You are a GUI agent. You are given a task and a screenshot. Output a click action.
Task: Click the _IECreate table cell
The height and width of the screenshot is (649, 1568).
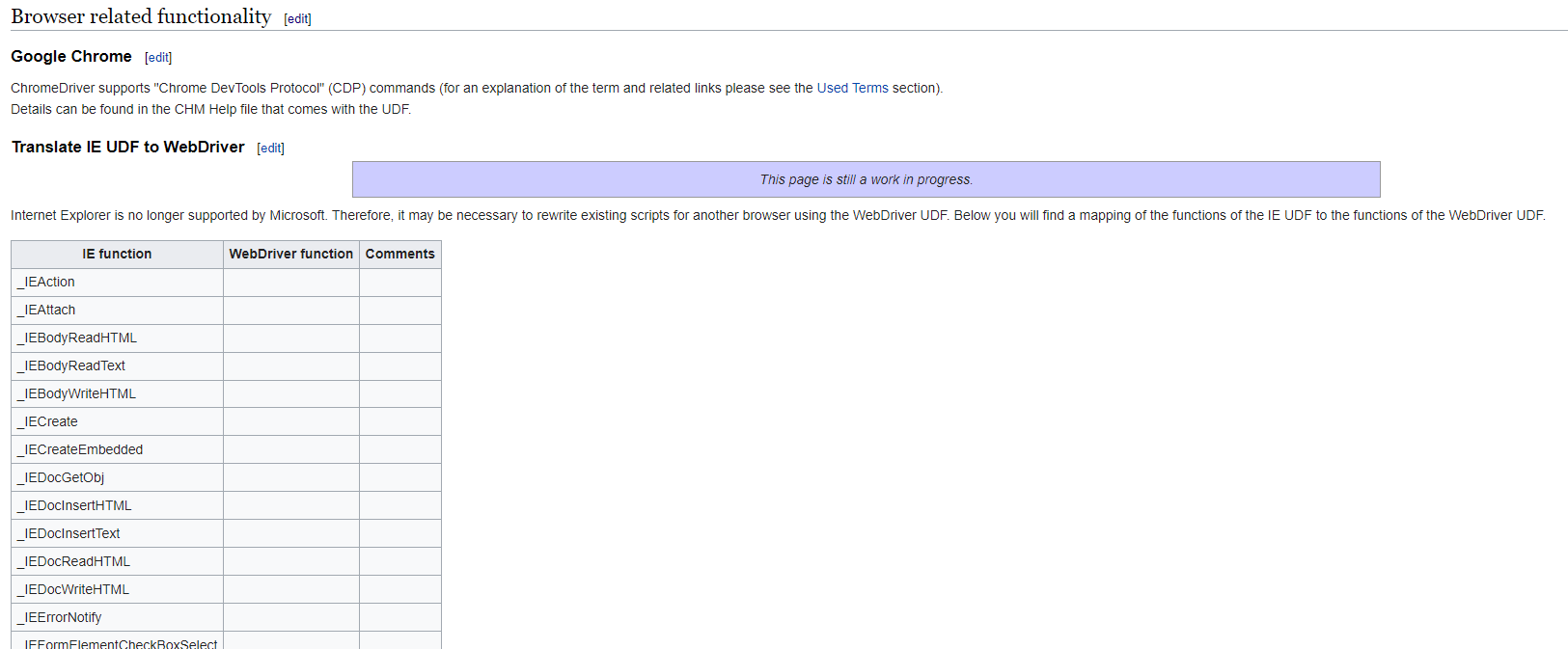(117, 422)
